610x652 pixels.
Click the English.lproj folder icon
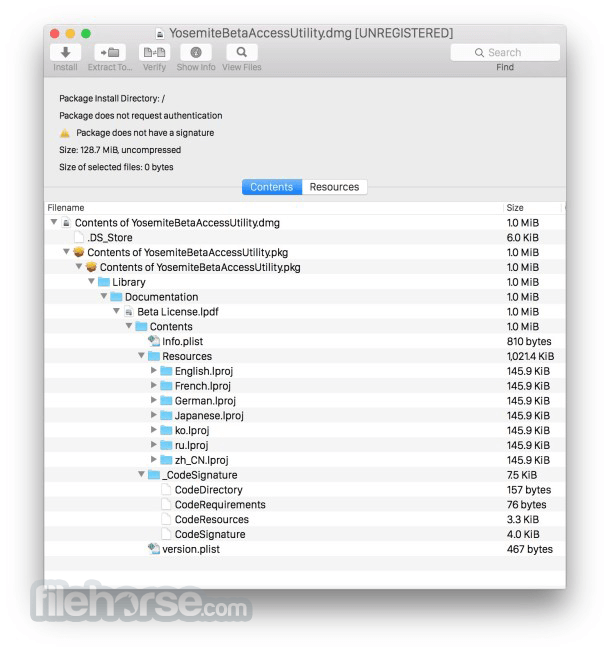(166, 371)
